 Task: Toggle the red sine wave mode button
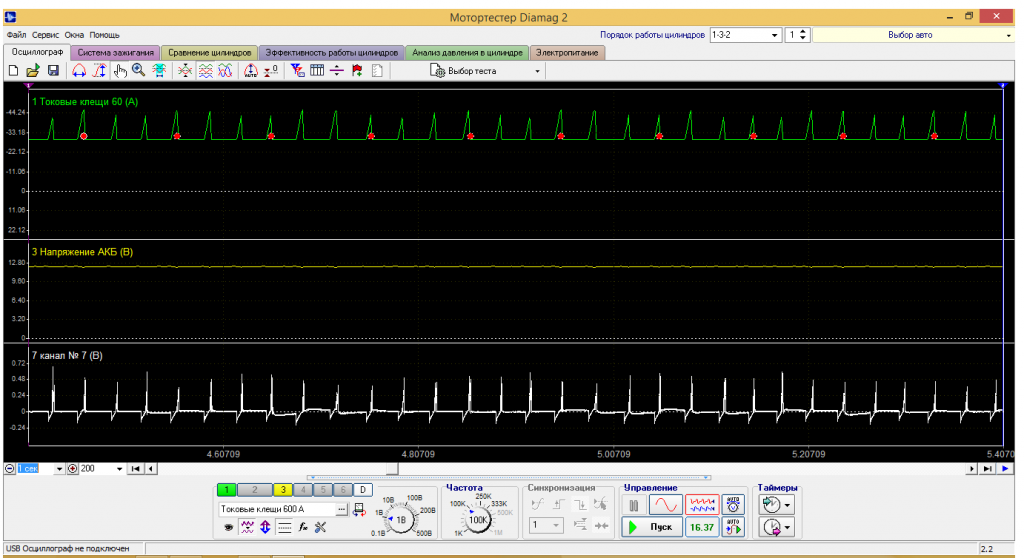(665, 505)
